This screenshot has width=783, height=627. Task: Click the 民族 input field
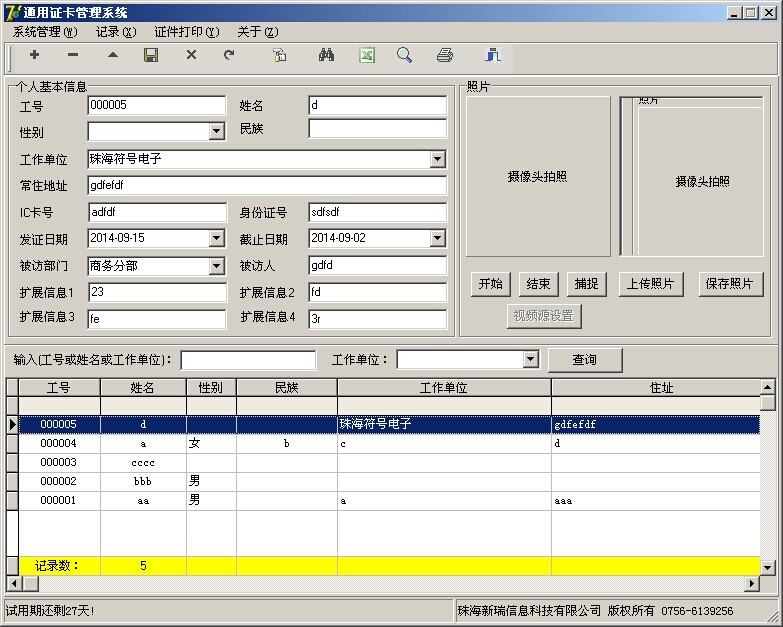coord(378,129)
